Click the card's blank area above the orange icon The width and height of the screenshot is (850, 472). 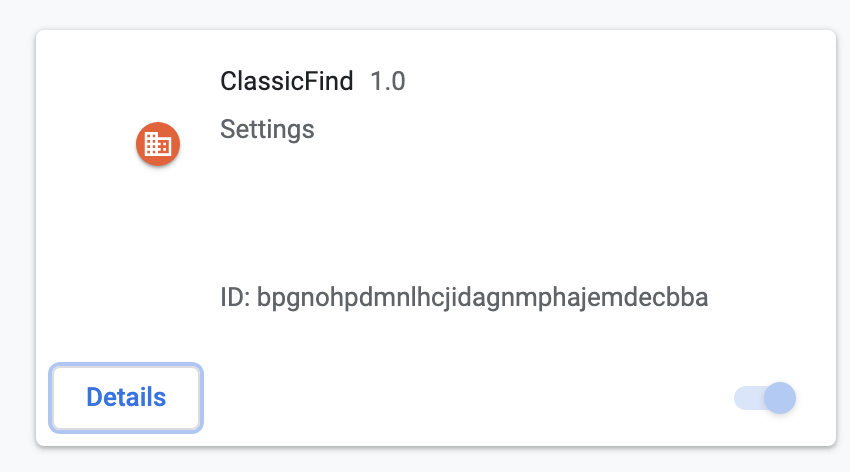(158, 76)
